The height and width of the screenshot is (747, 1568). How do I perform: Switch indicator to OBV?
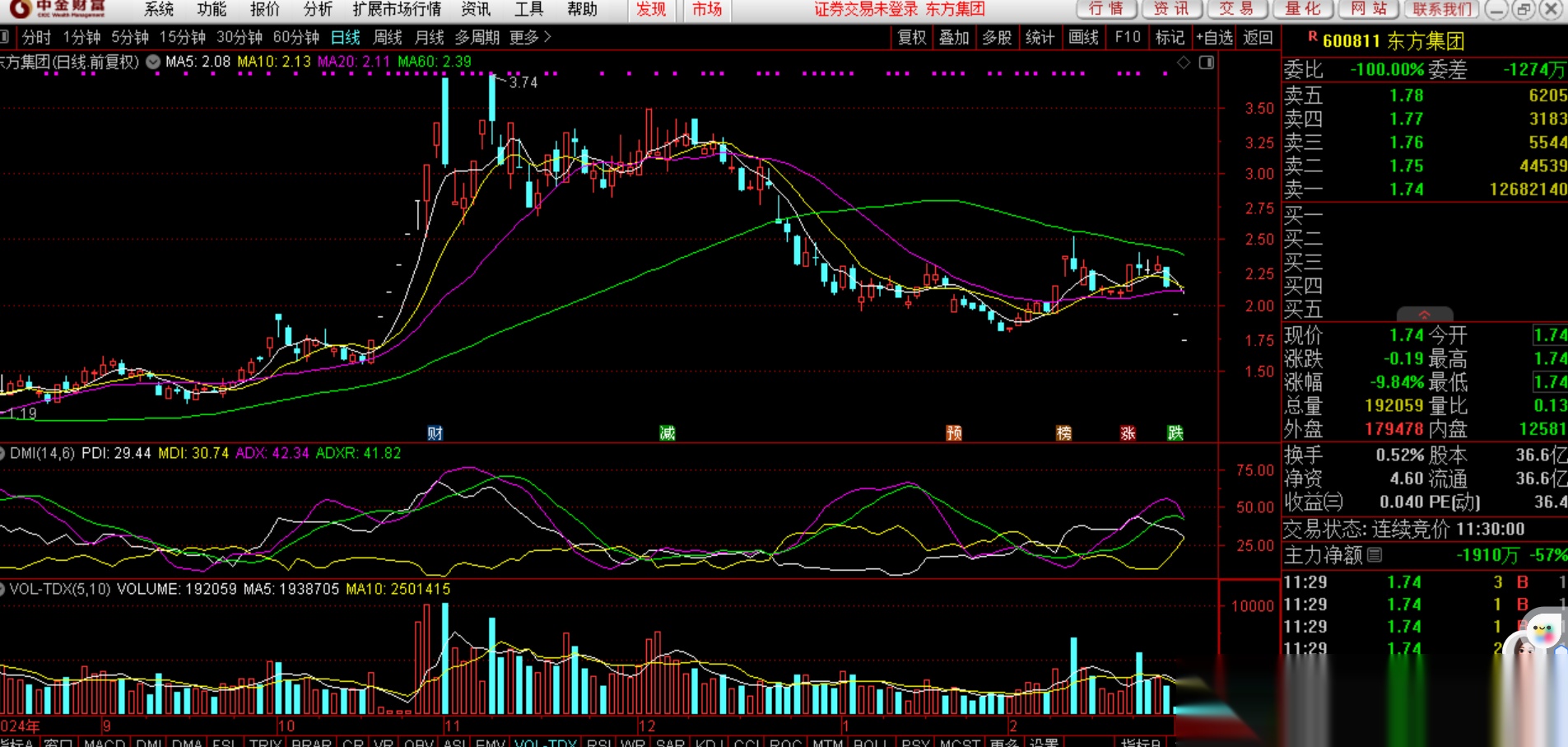click(x=419, y=742)
